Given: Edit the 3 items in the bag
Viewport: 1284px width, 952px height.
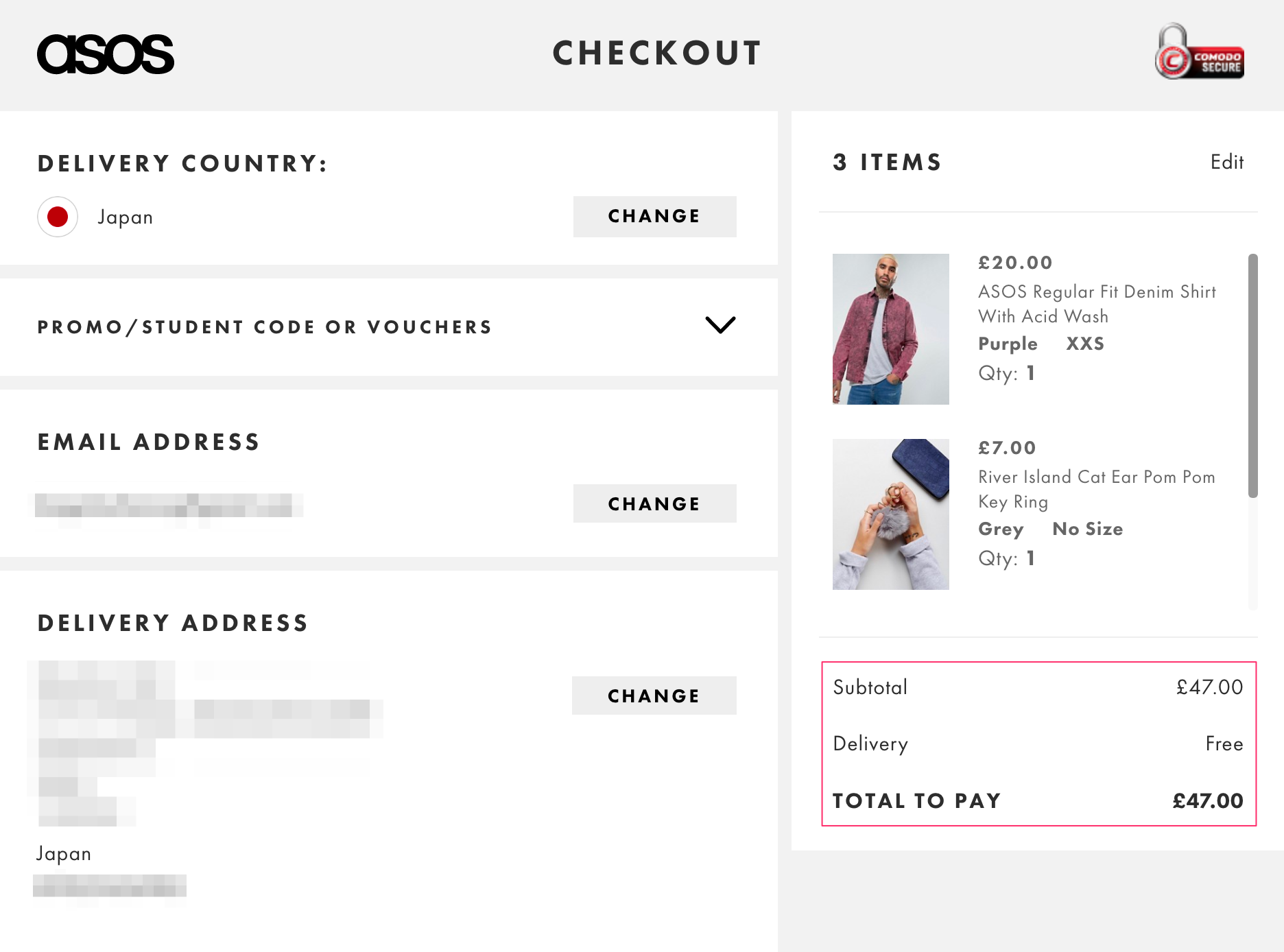Looking at the screenshot, I should pos(1227,162).
